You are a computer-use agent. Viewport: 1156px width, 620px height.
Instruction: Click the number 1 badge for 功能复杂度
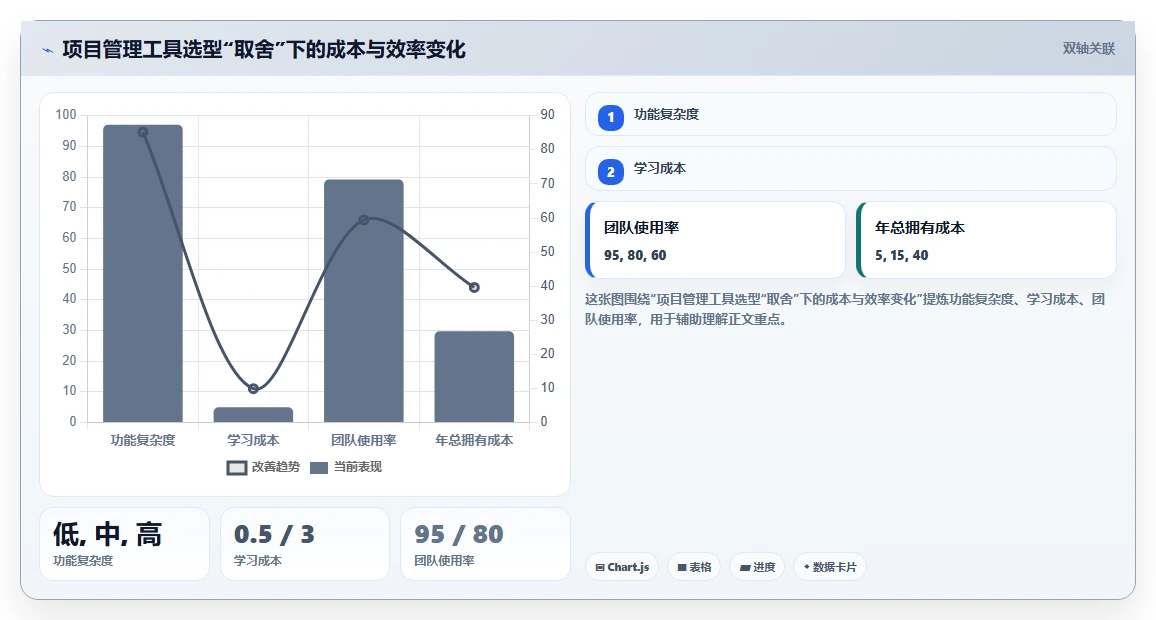(610, 117)
